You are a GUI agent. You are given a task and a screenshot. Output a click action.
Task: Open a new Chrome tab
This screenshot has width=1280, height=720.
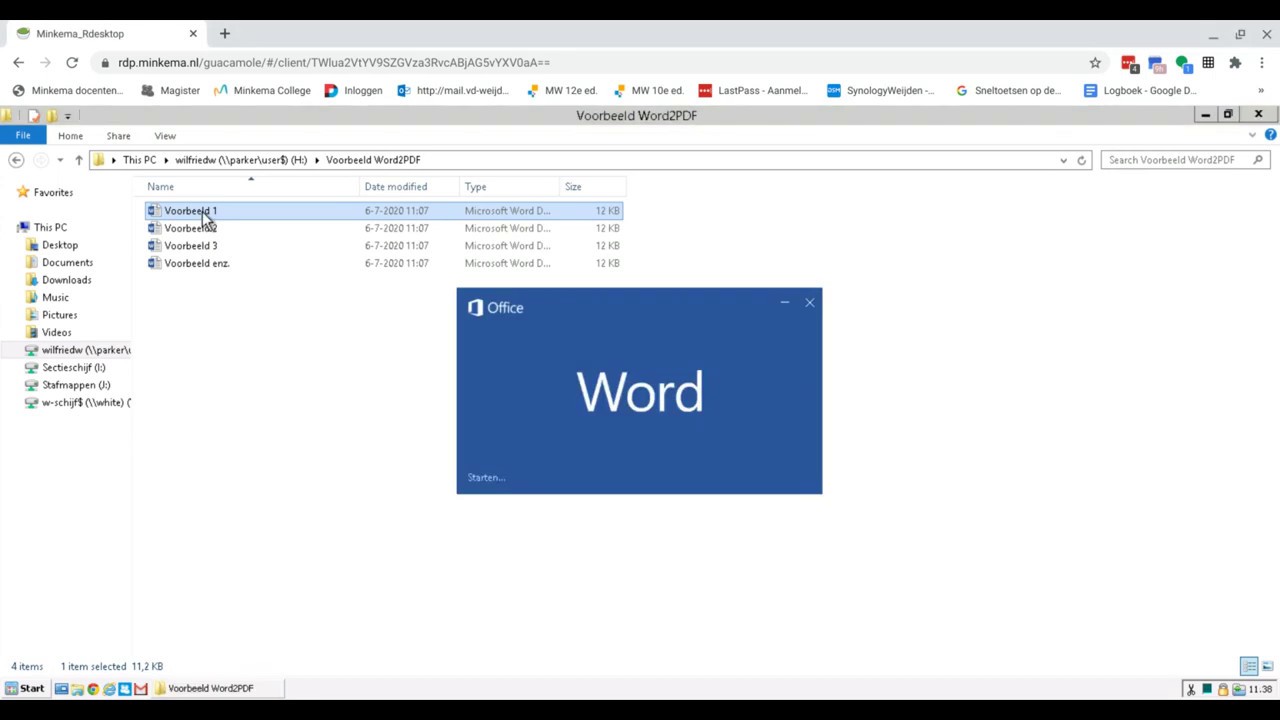pyautogui.click(x=224, y=33)
